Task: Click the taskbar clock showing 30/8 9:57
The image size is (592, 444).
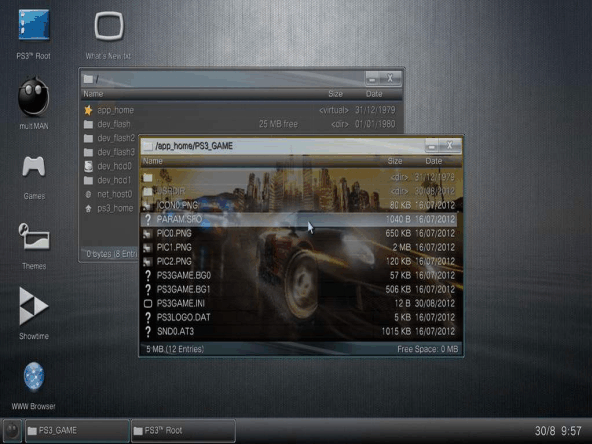Action: 558,431
